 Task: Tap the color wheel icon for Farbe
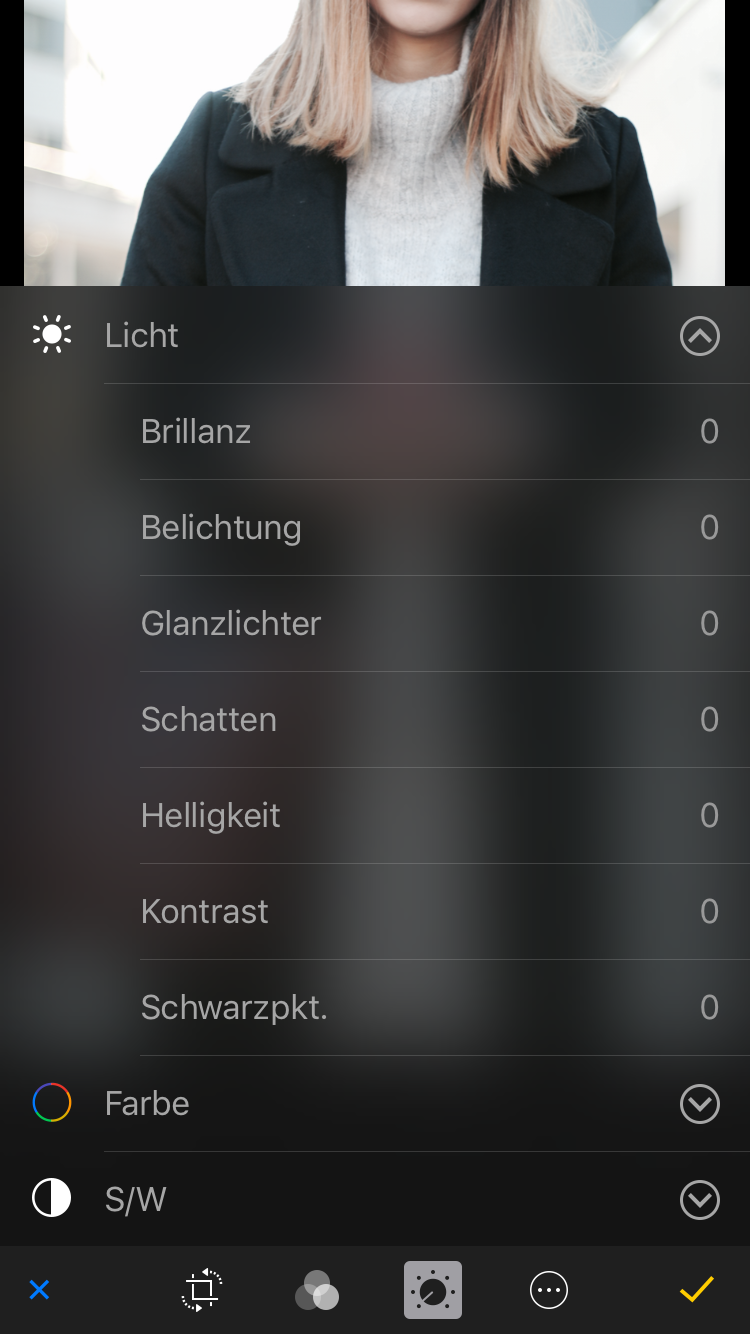click(52, 1103)
